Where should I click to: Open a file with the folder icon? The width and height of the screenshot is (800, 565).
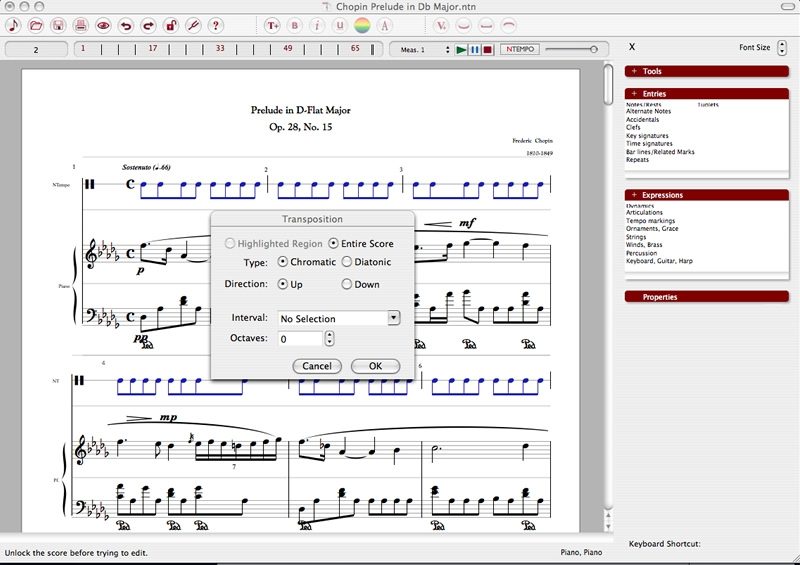pos(36,26)
